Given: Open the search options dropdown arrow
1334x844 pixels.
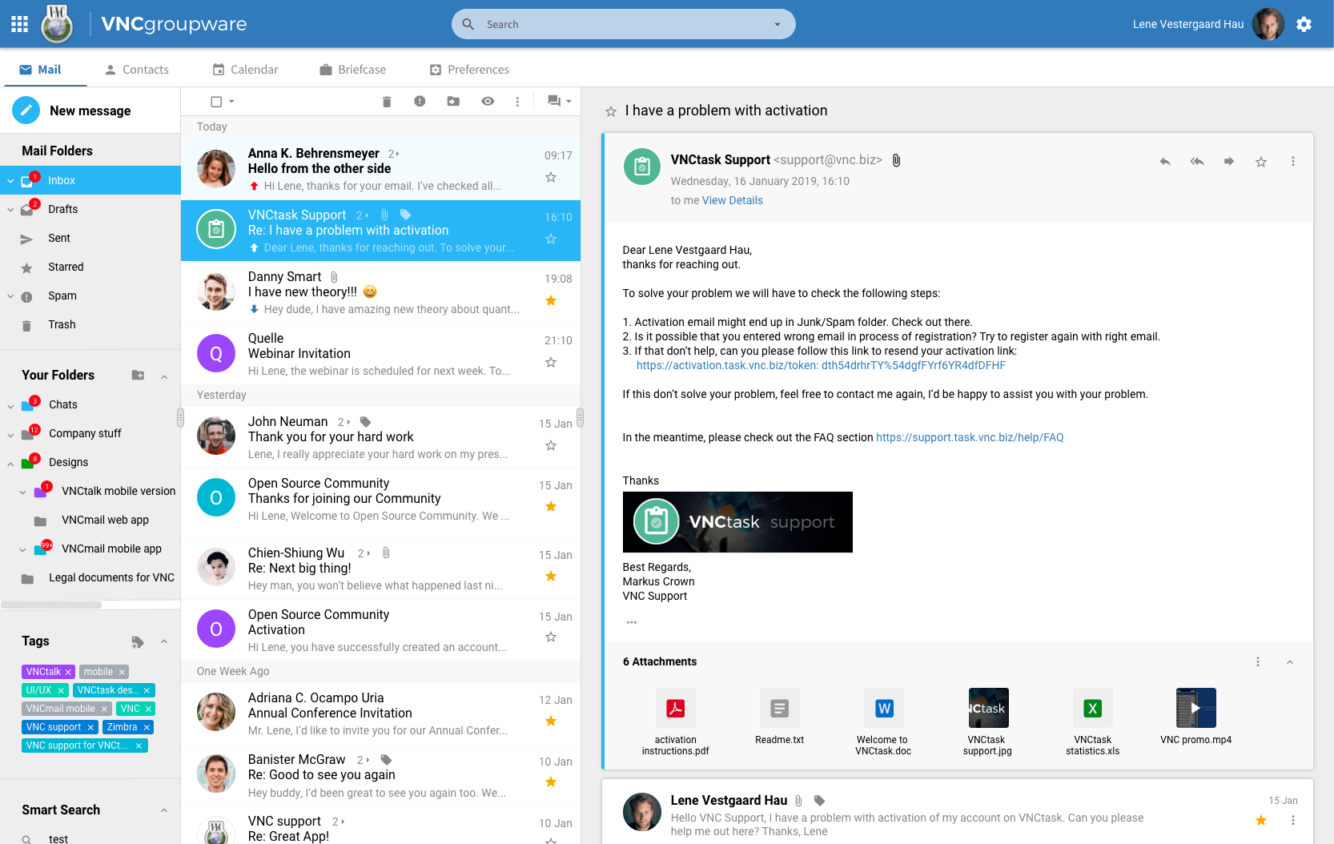Looking at the screenshot, I should pyautogui.click(x=777, y=24).
